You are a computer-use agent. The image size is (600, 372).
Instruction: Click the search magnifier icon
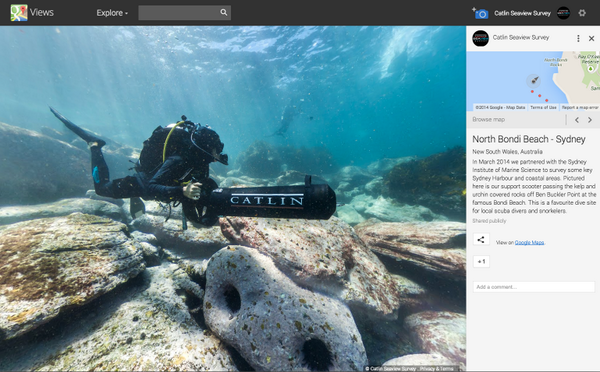[223, 12]
